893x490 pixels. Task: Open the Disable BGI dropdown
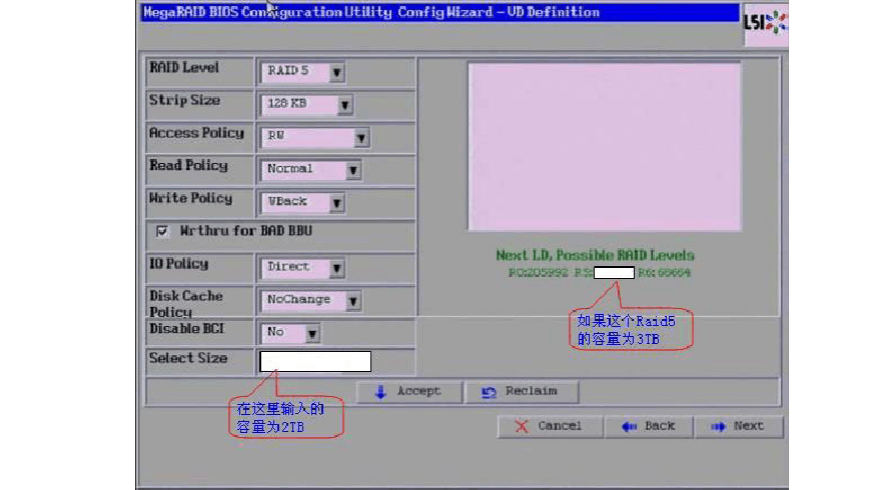tap(290, 333)
